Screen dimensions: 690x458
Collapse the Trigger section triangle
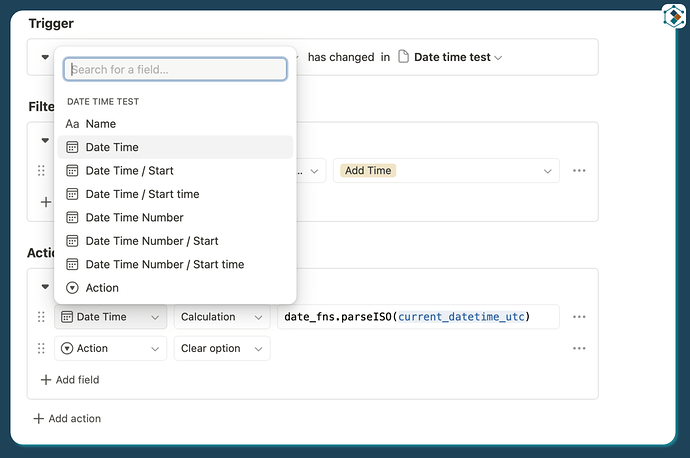coord(45,57)
